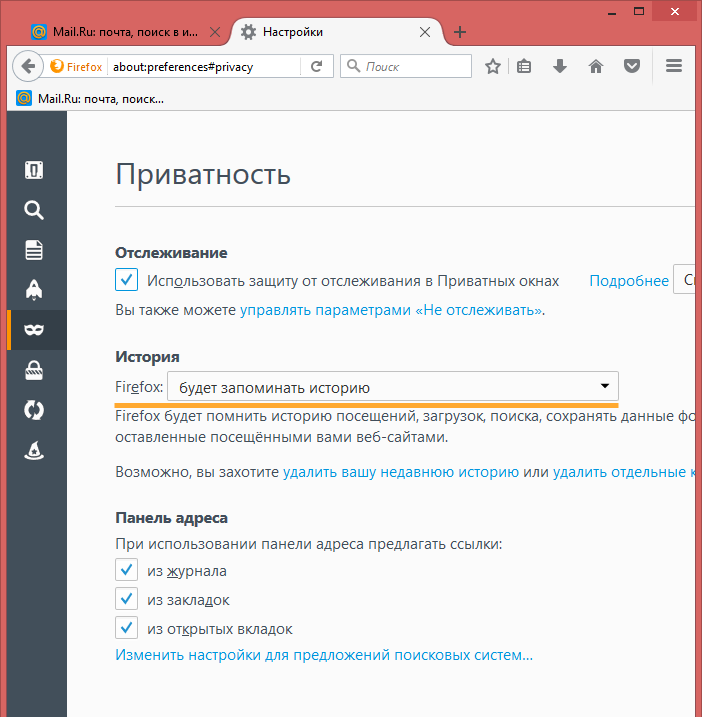Click the magnifier icon in the search box
The image size is (702, 717).
353,66
